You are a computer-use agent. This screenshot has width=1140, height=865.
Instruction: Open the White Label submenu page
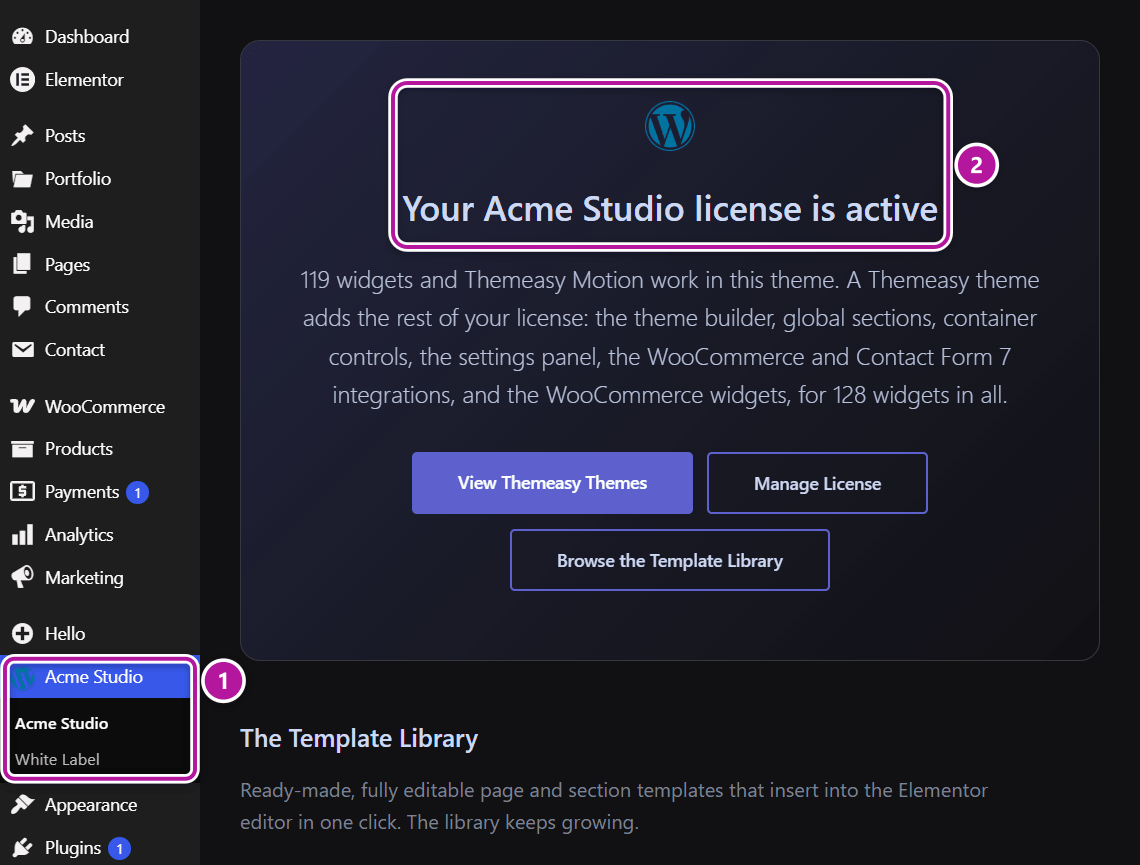tap(57, 760)
